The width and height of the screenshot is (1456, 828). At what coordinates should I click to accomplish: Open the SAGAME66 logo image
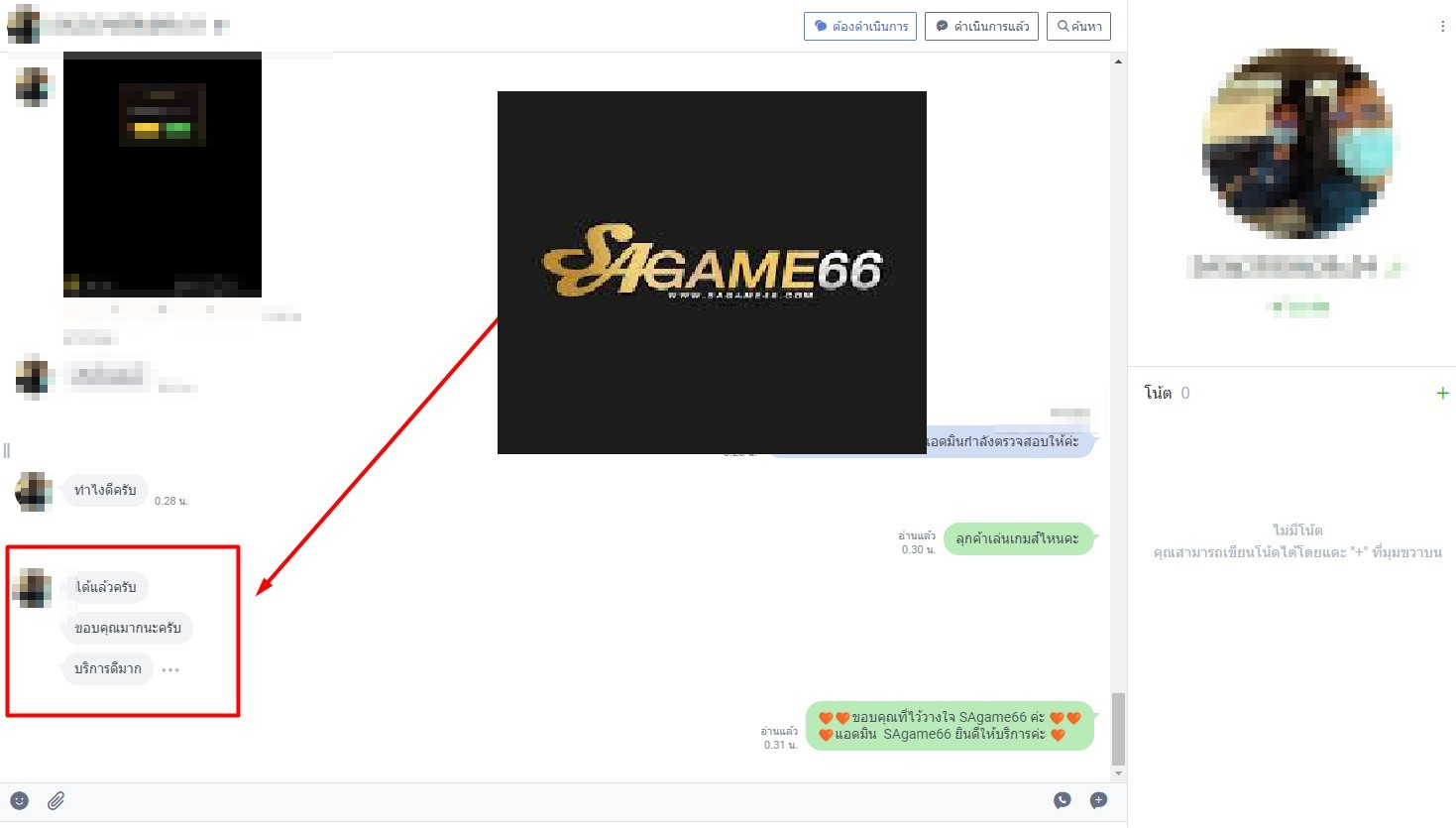pos(712,272)
